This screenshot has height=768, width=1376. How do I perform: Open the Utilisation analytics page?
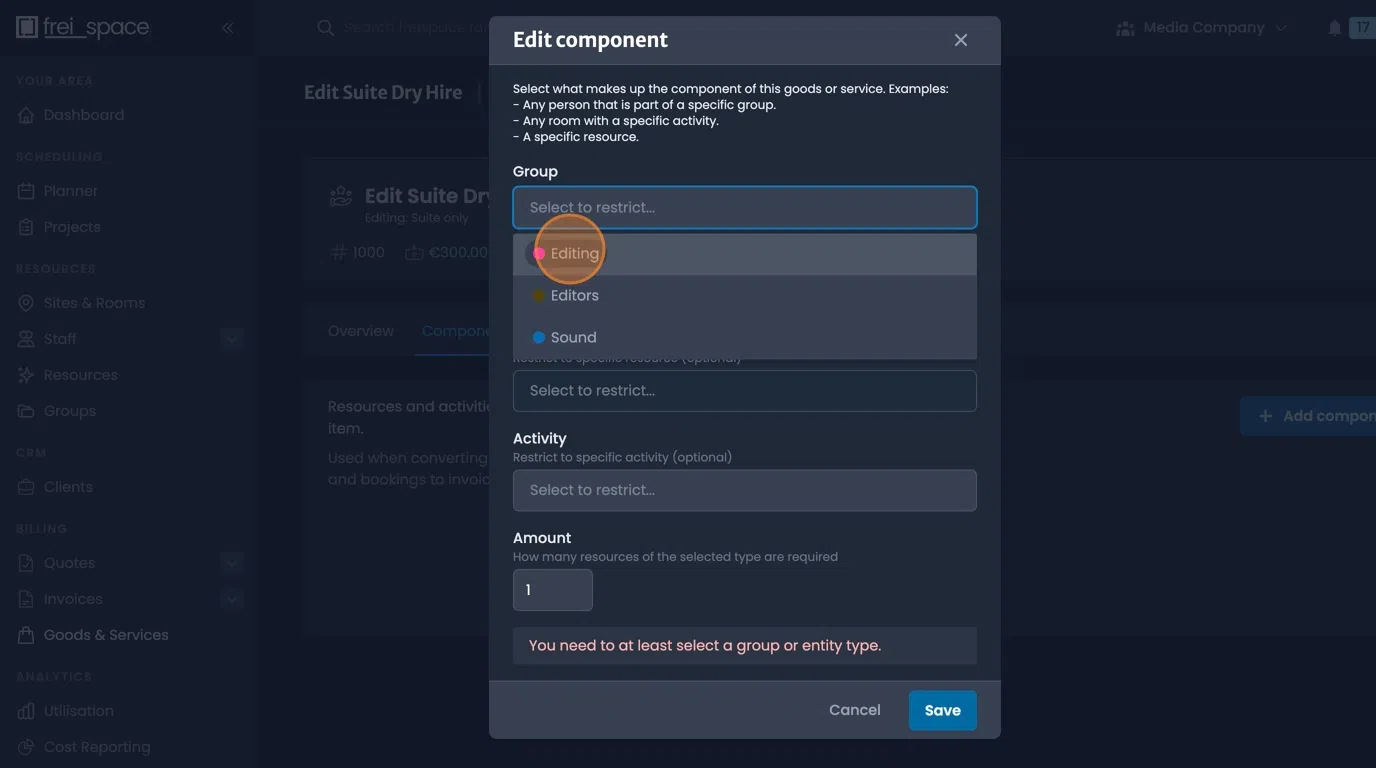pos(78,710)
